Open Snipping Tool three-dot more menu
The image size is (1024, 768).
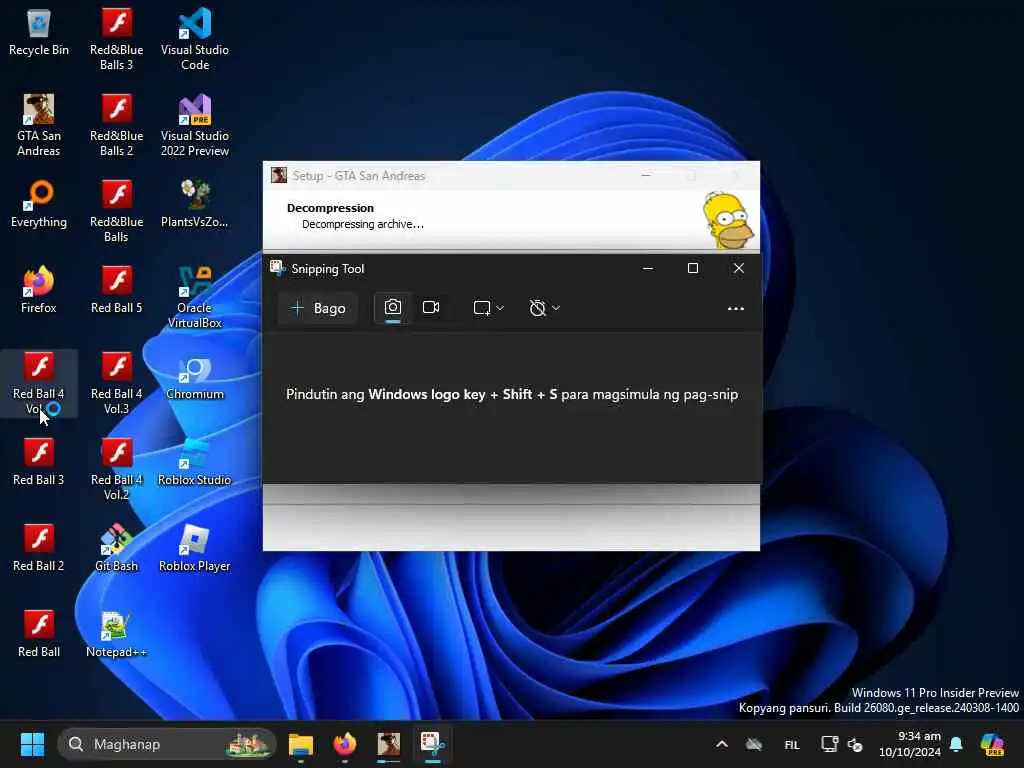[x=736, y=308]
